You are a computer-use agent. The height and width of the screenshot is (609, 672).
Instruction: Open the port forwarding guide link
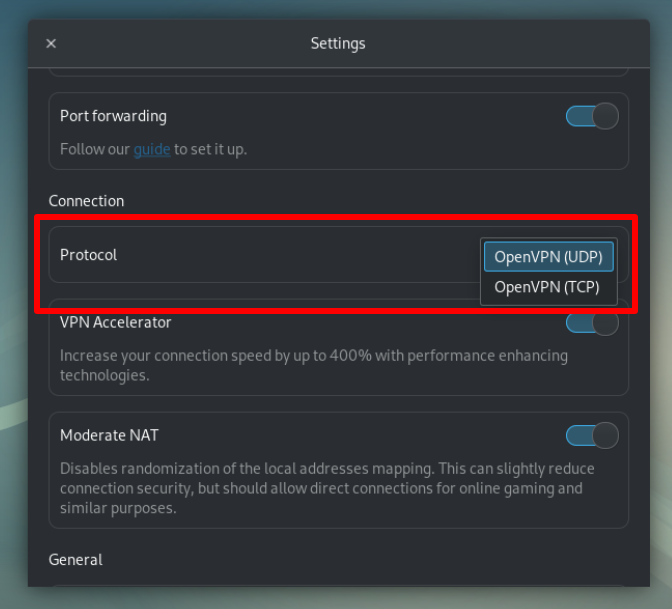tap(152, 150)
